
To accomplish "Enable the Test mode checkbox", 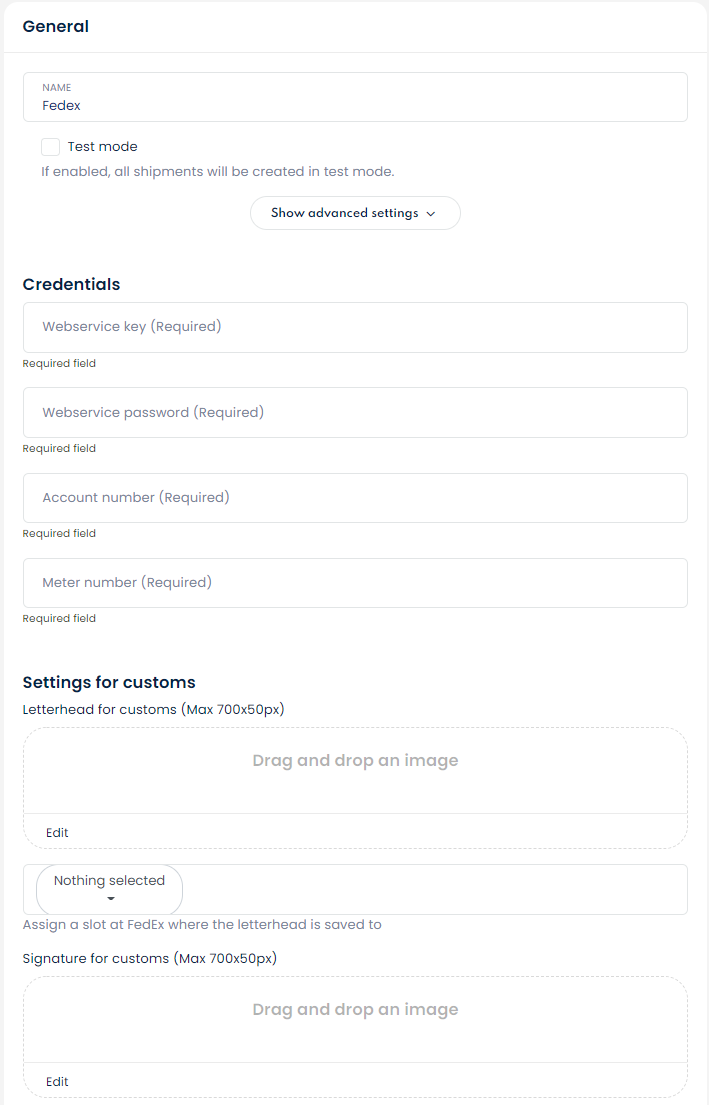I will 51,147.
